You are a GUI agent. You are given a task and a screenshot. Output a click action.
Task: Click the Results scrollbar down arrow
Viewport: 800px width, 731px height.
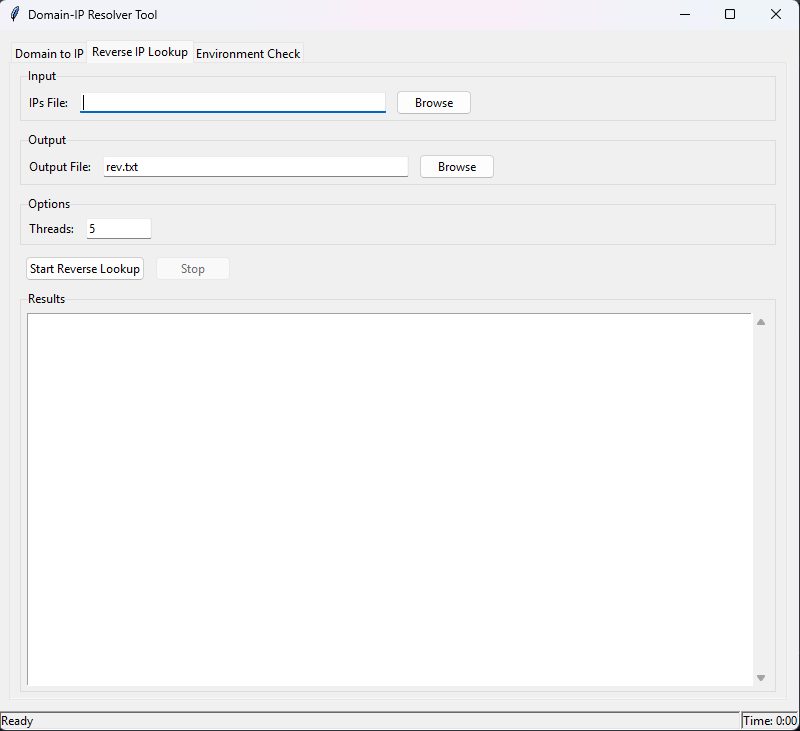pos(761,678)
